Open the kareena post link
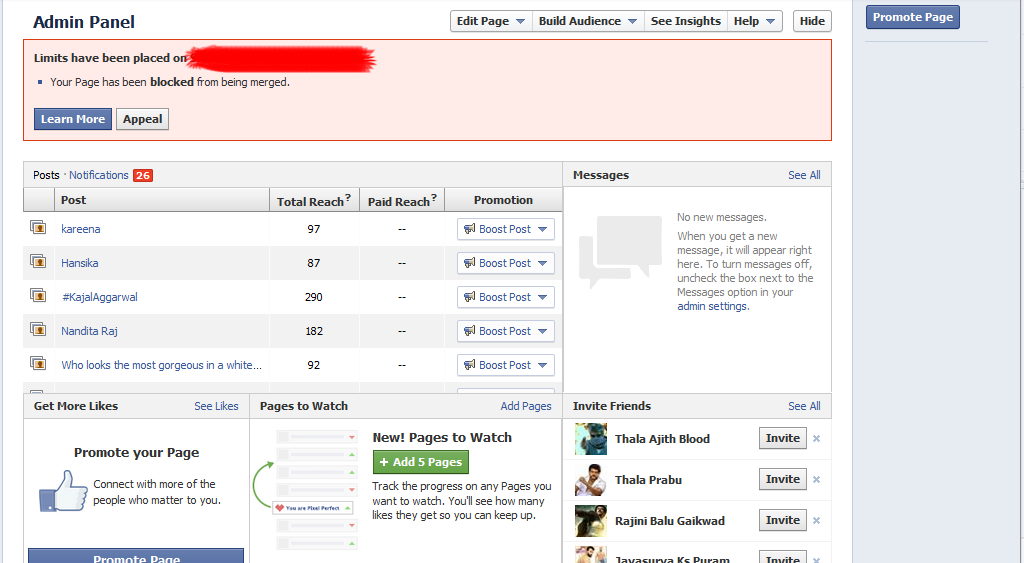This screenshot has height=563, width=1024. [x=80, y=229]
